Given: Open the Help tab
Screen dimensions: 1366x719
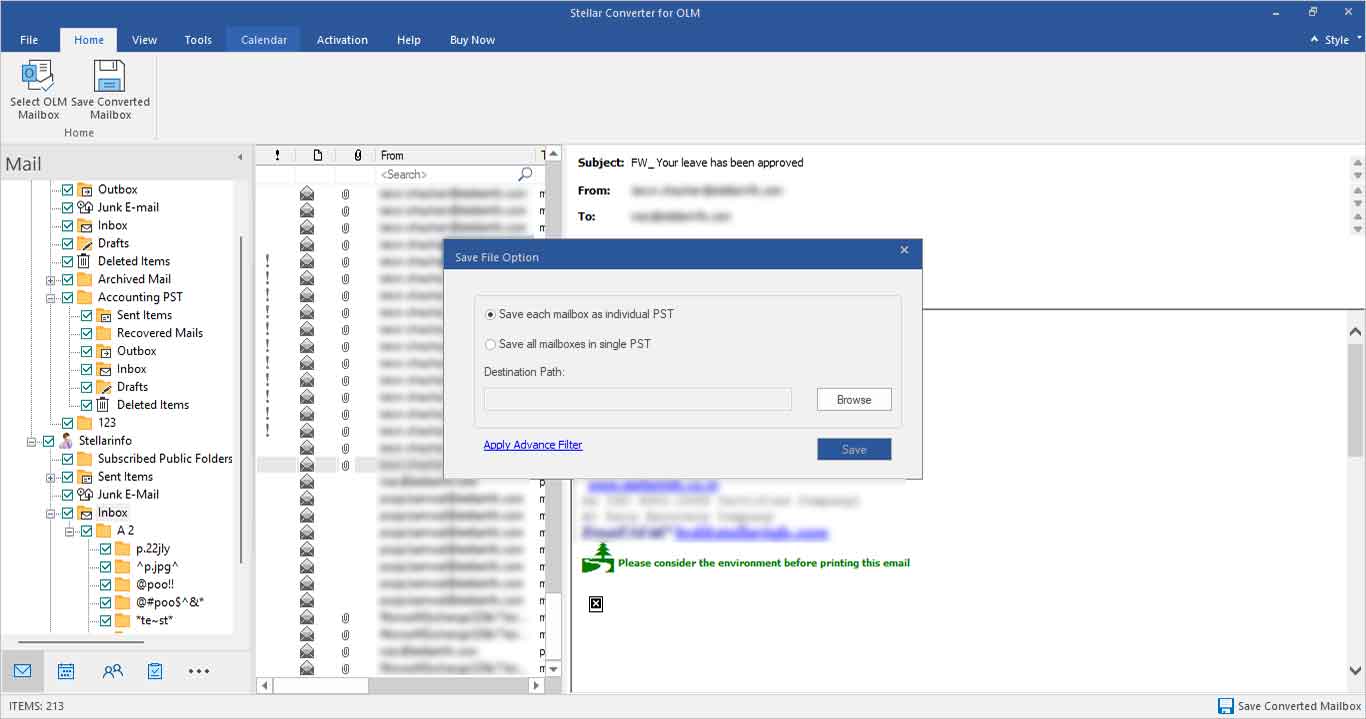Looking at the screenshot, I should 408,40.
